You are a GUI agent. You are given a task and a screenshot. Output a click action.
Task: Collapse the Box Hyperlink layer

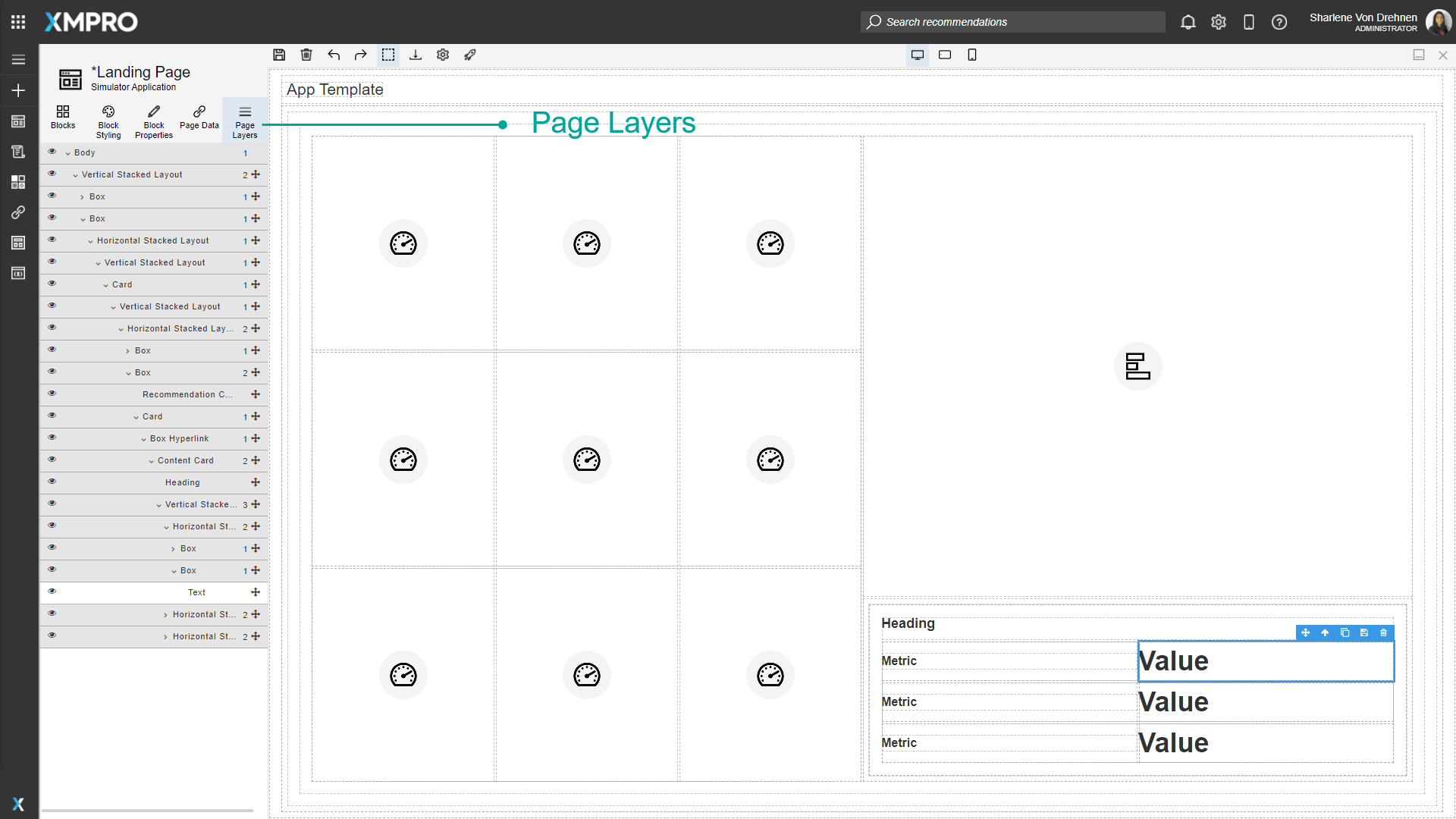coord(144,439)
